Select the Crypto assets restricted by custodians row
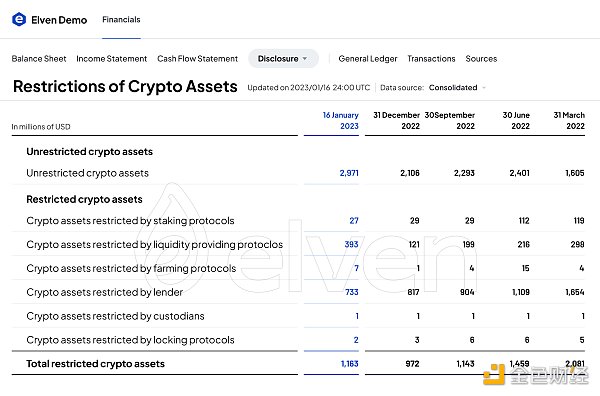 (298, 316)
